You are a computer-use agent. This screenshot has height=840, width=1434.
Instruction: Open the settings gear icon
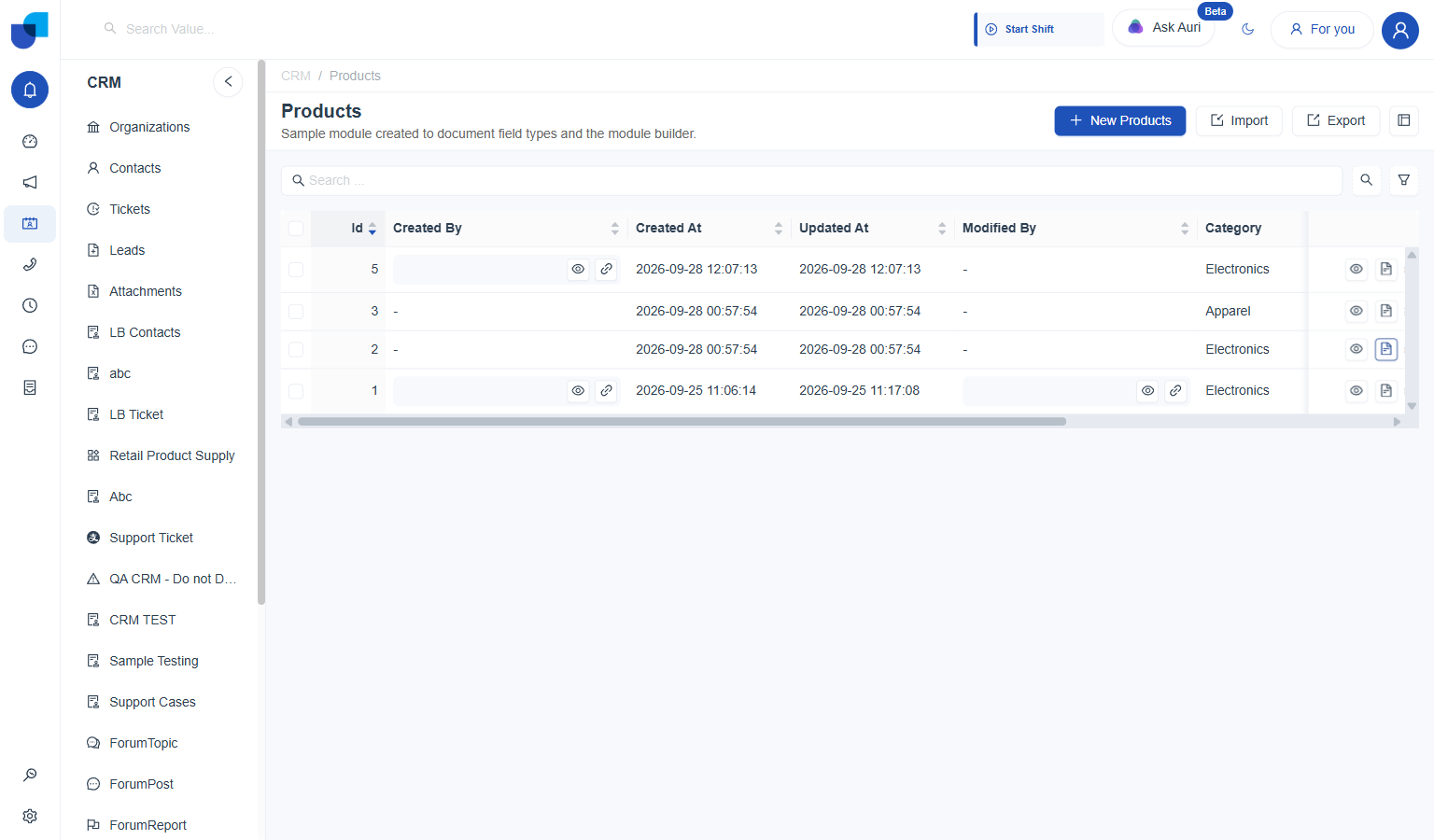[x=30, y=816]
